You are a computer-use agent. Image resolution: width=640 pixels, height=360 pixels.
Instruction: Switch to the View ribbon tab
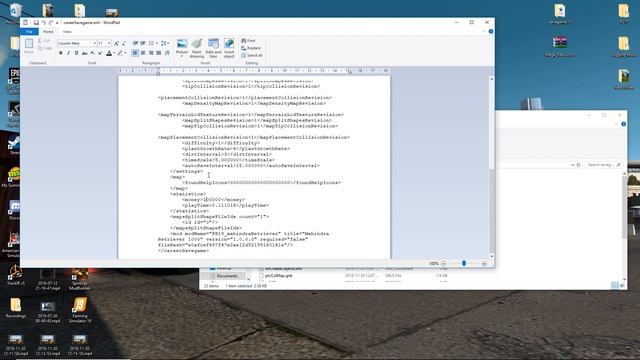click(67, 31)
